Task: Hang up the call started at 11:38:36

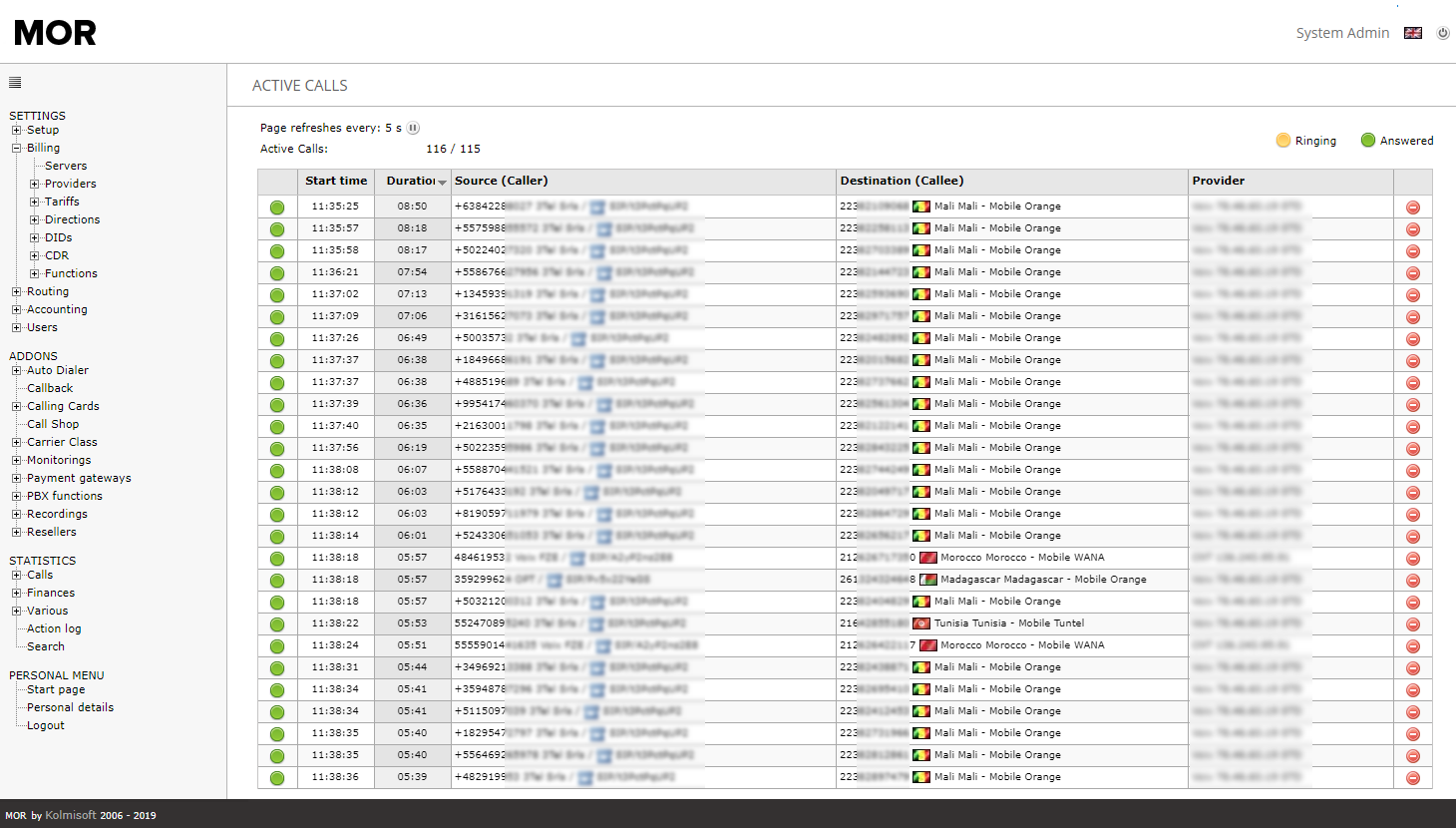Action: tap(1412, 778)
